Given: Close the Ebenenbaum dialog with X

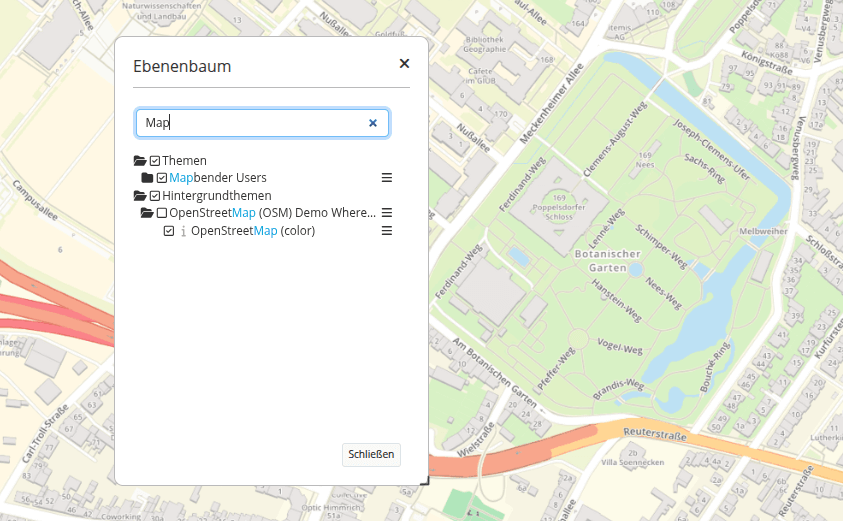Looking at the screenshot, I should click(x=404, y=64).
